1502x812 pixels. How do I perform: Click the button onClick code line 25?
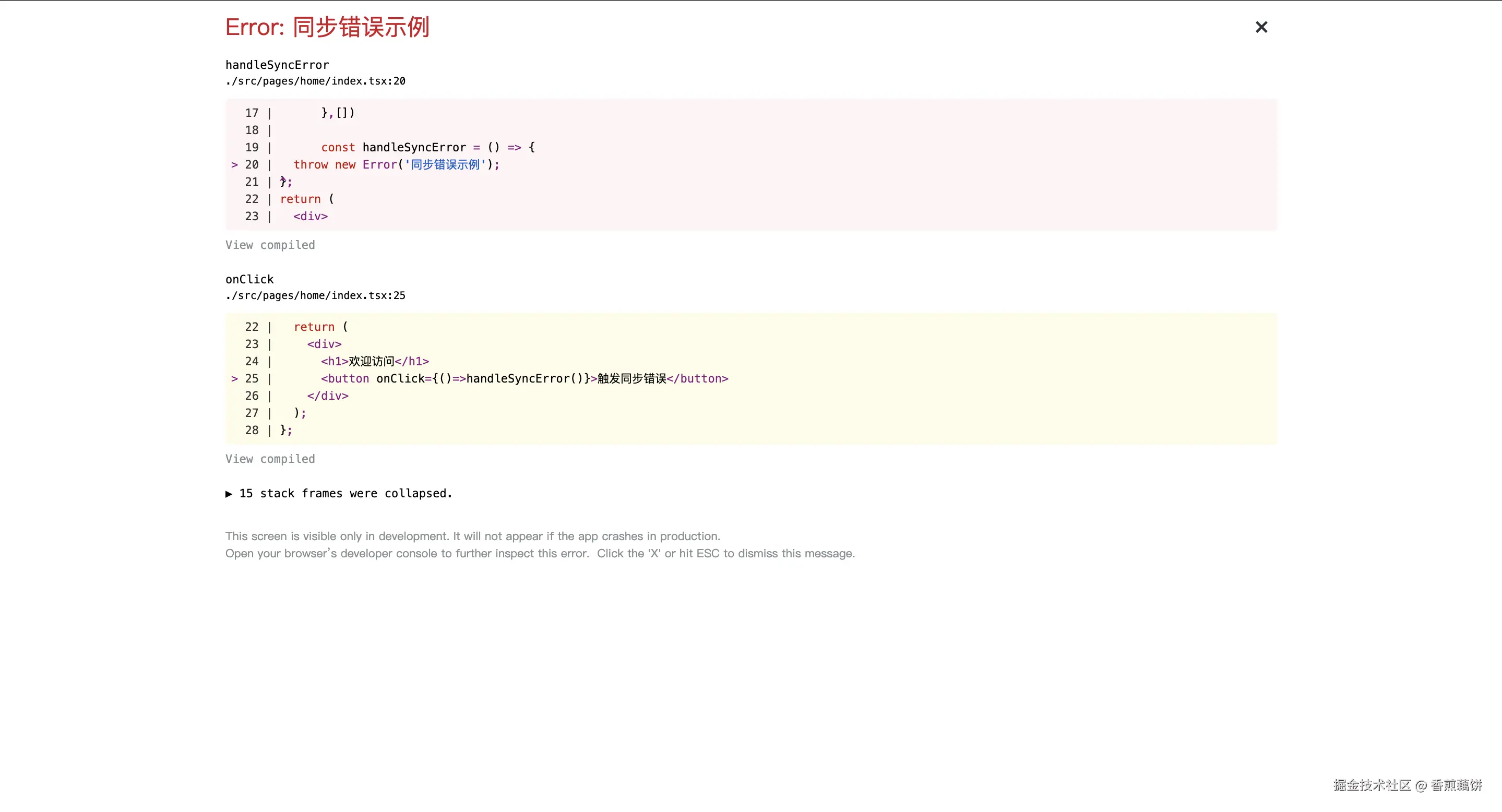(x=523, y=378)
